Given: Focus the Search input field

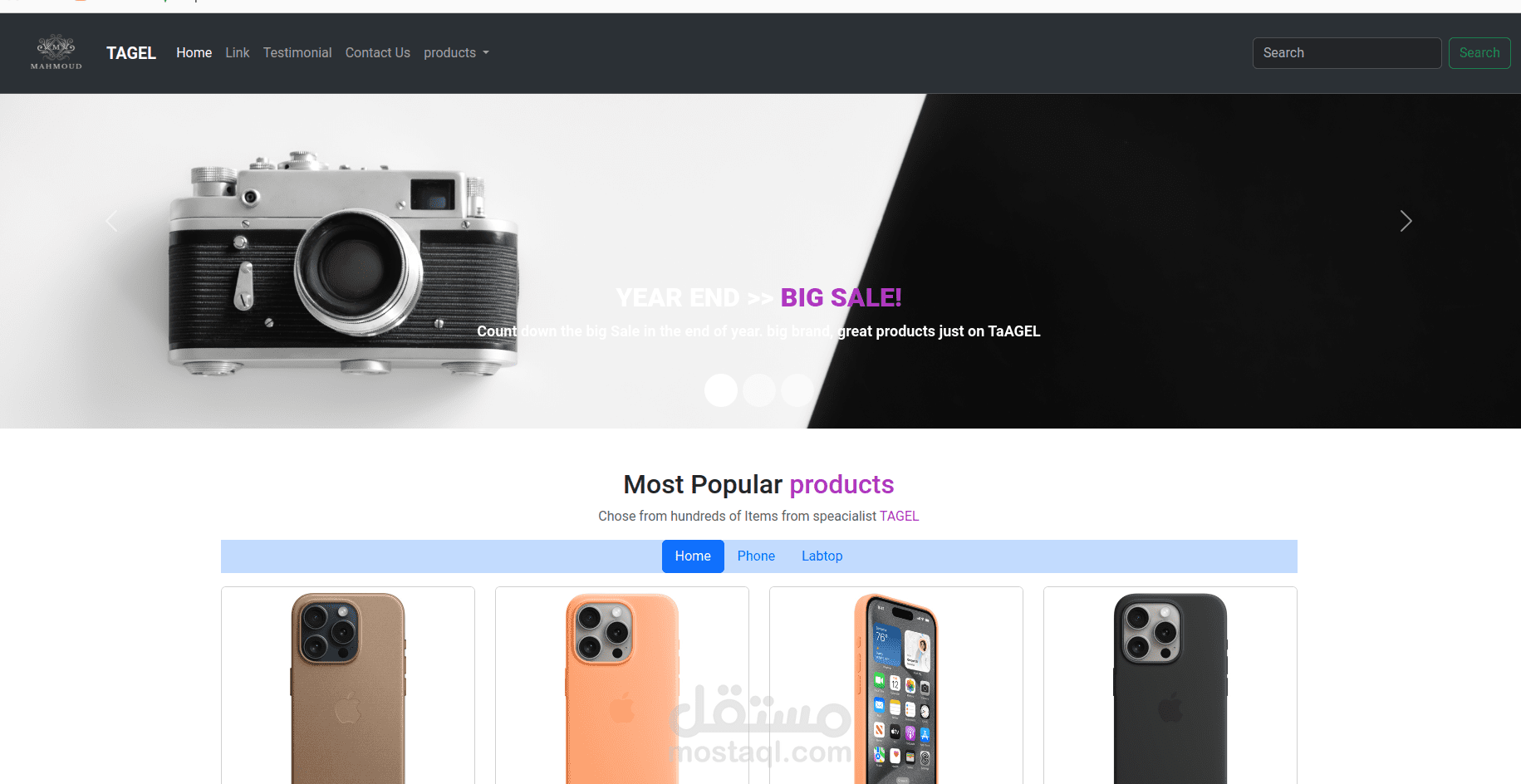Looking at the screenshot, I should (1347, 52).
